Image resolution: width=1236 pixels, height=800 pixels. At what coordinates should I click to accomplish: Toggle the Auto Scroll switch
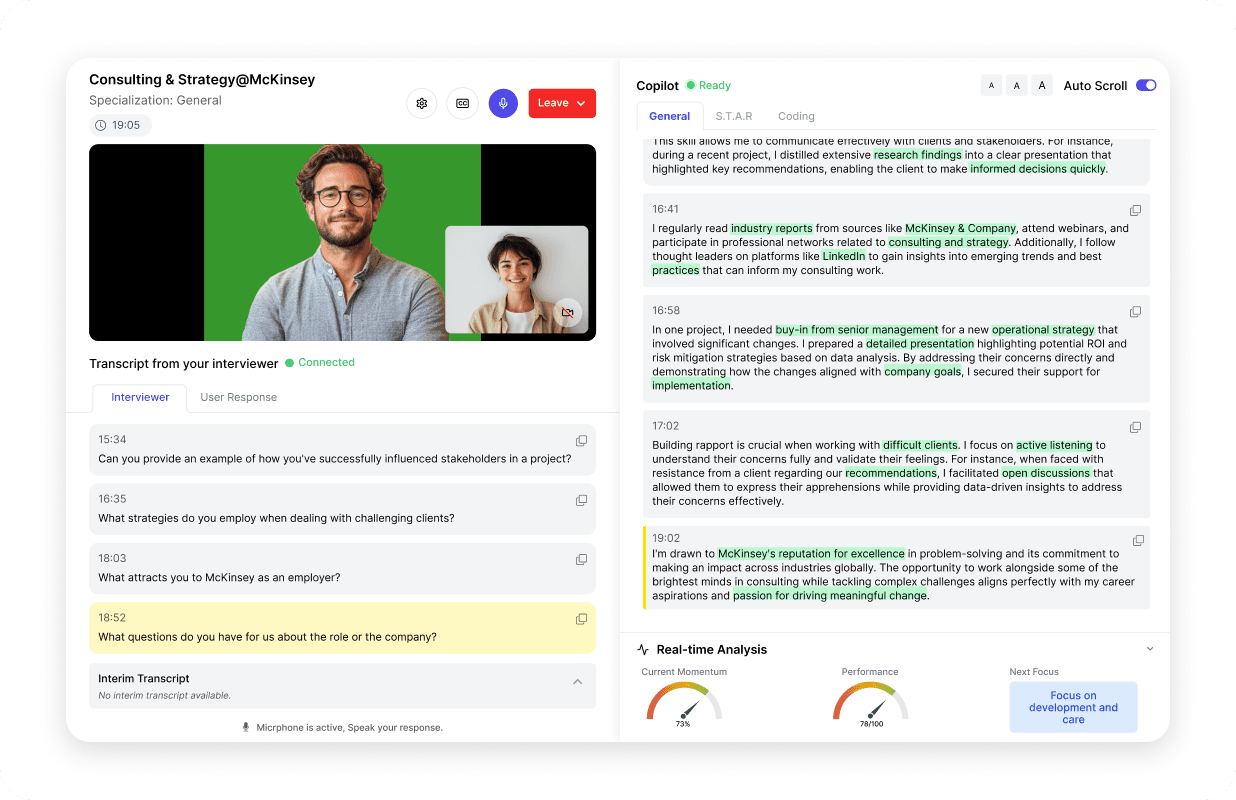[1146, 85]
